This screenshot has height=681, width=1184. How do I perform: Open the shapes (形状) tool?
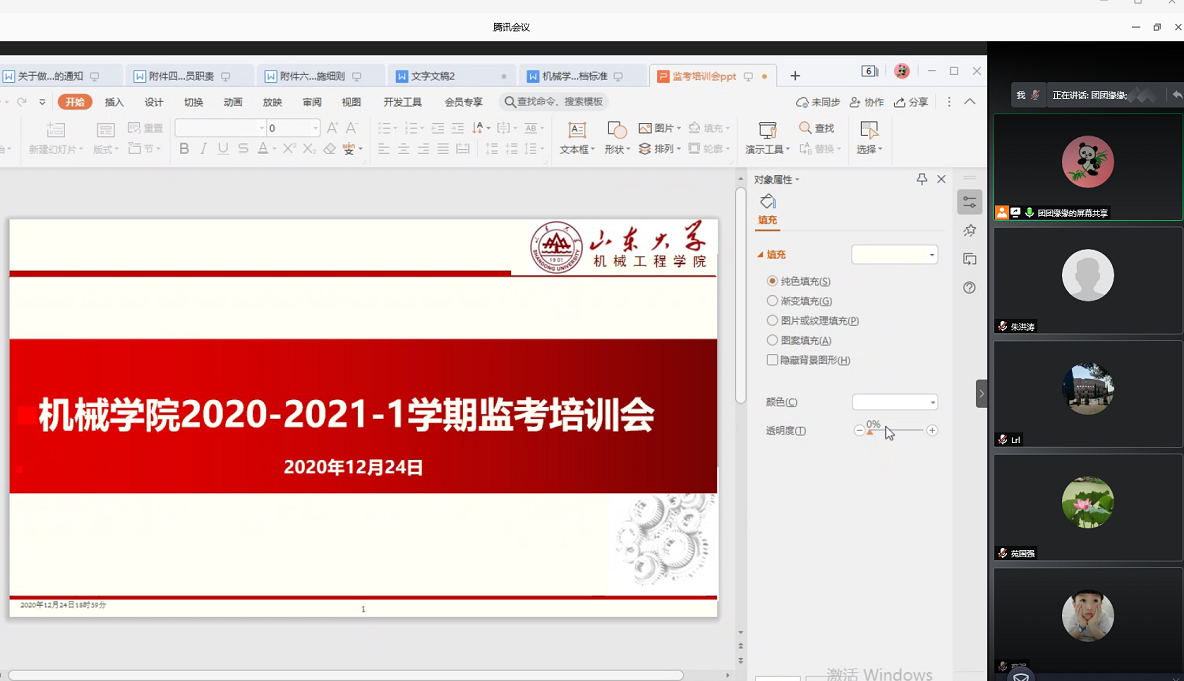pos(616,131)
